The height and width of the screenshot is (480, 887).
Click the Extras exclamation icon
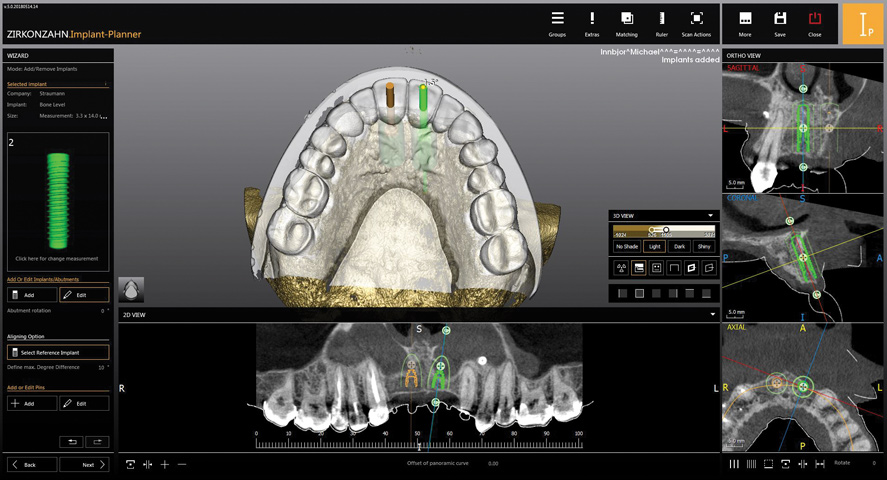592,23
